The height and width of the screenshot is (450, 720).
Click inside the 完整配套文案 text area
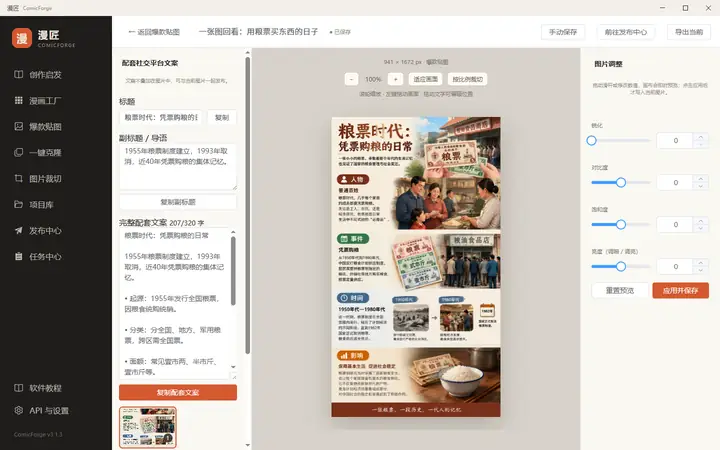pos(174,304)
